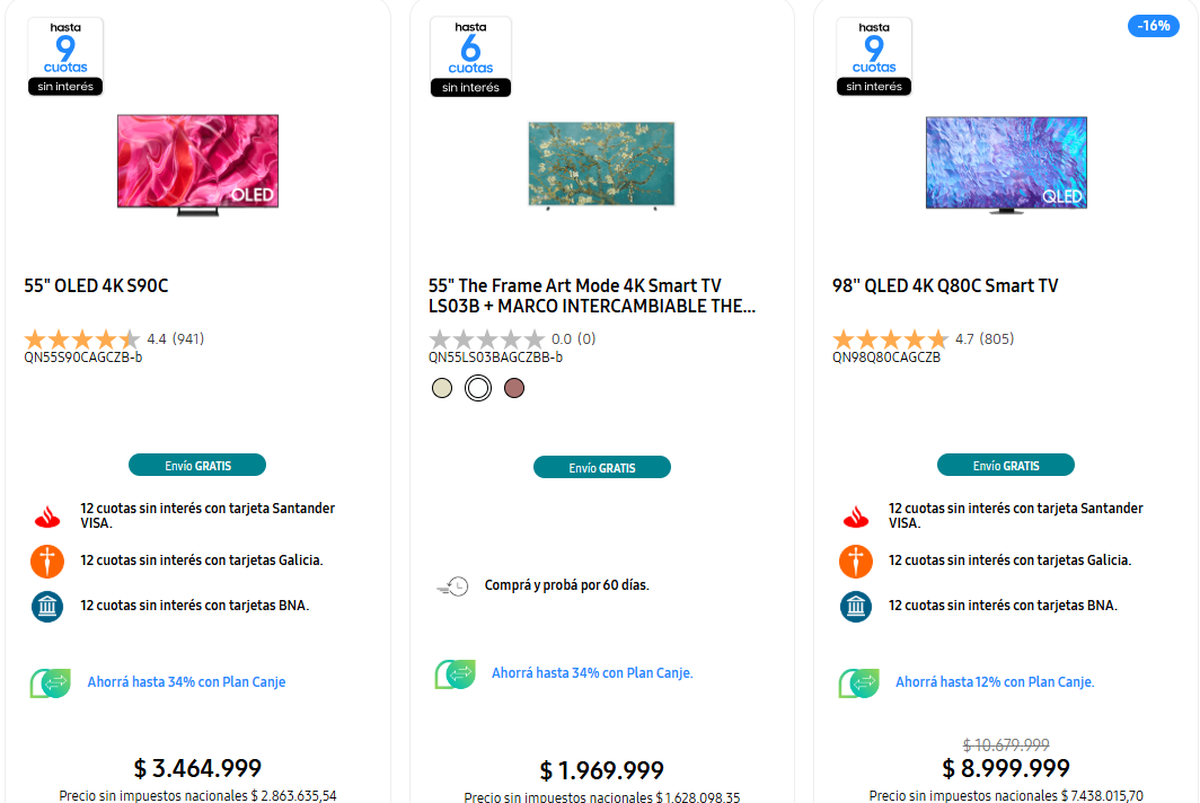Select the white frame color swatch
Viewport: 1200px width, 803px height.
[478, 388]
